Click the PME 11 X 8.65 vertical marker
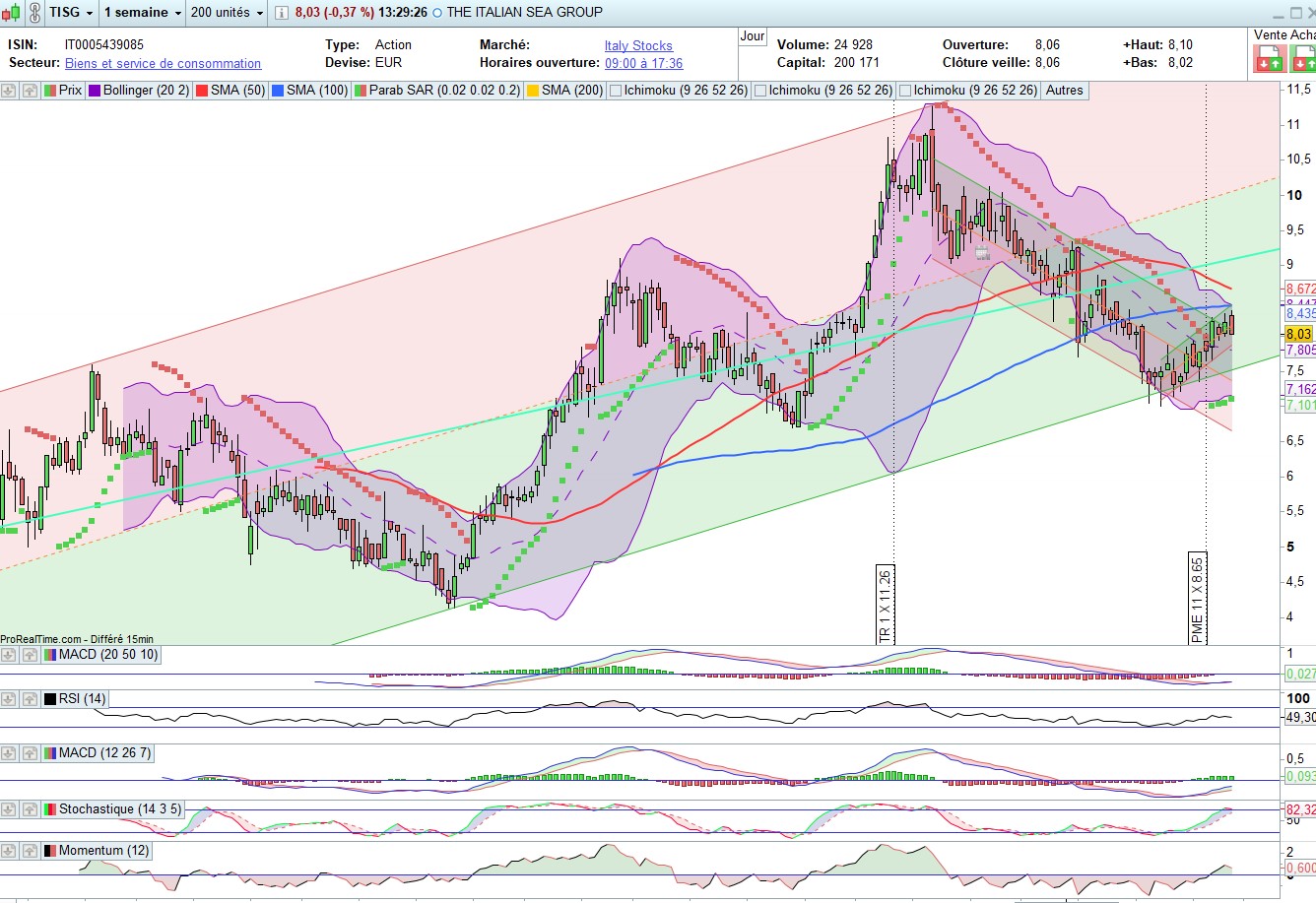Screen dimensions: 1316x903 pyautogui.click(x=1198, y=599)
